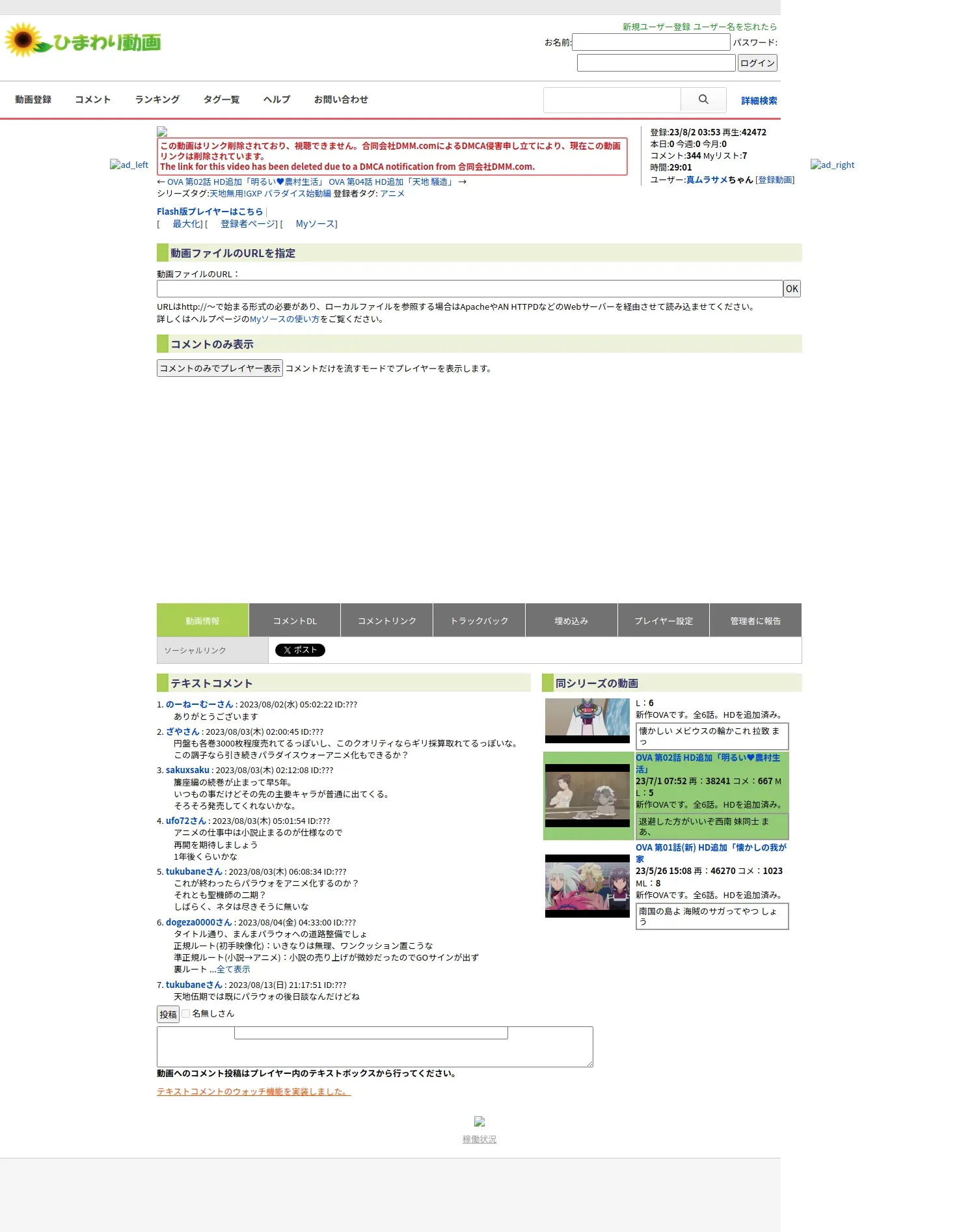Open the 管理者に報告 tab
This screenshot has width=959, height=1232.
click(755, 620)
